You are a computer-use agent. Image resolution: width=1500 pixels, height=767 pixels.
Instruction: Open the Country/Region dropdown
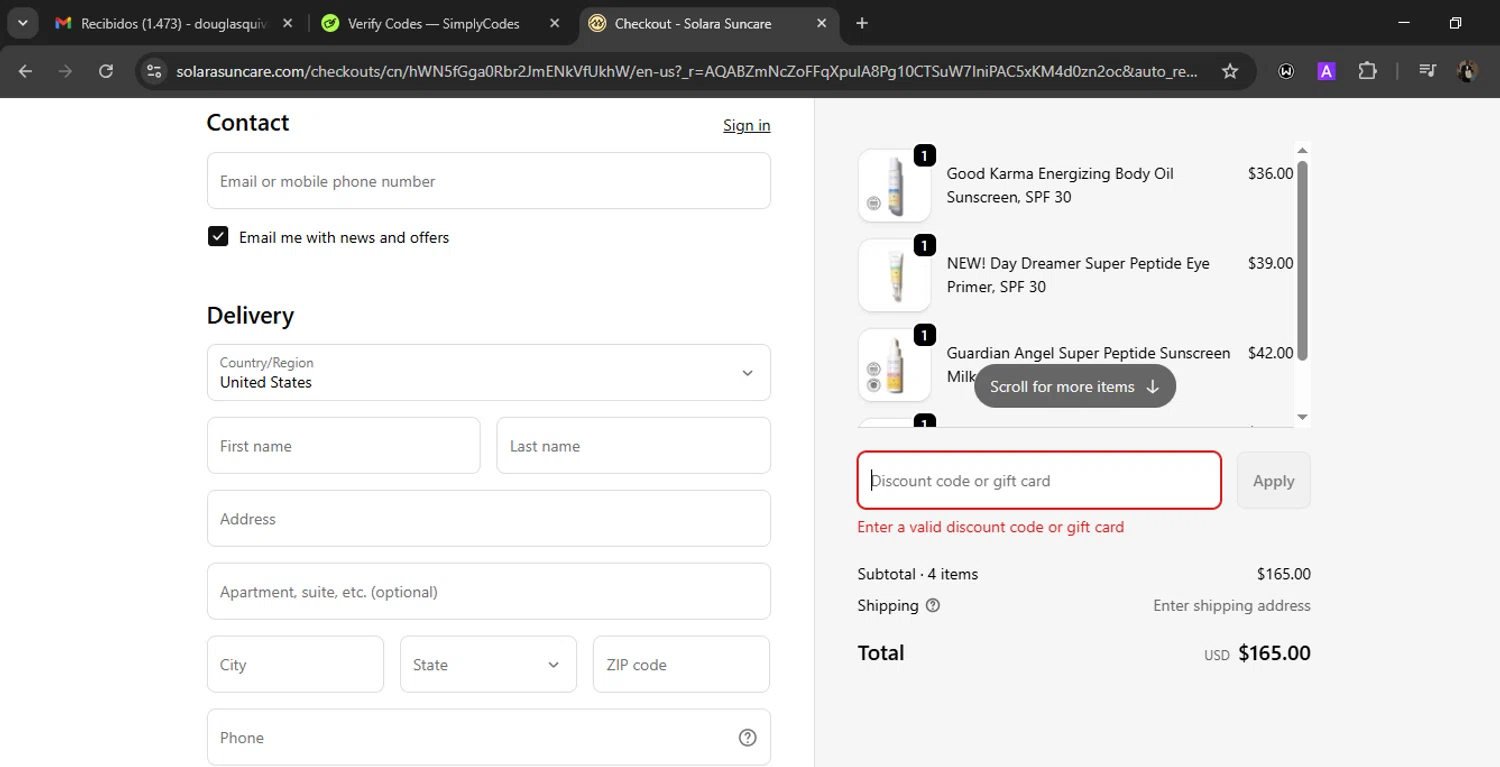(x=488, y=372)
